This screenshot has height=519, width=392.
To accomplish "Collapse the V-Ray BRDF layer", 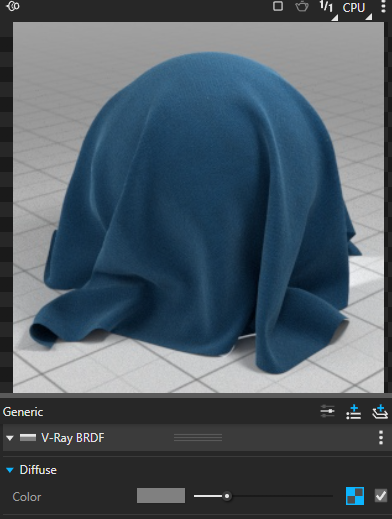I will [x=10, y=438].
